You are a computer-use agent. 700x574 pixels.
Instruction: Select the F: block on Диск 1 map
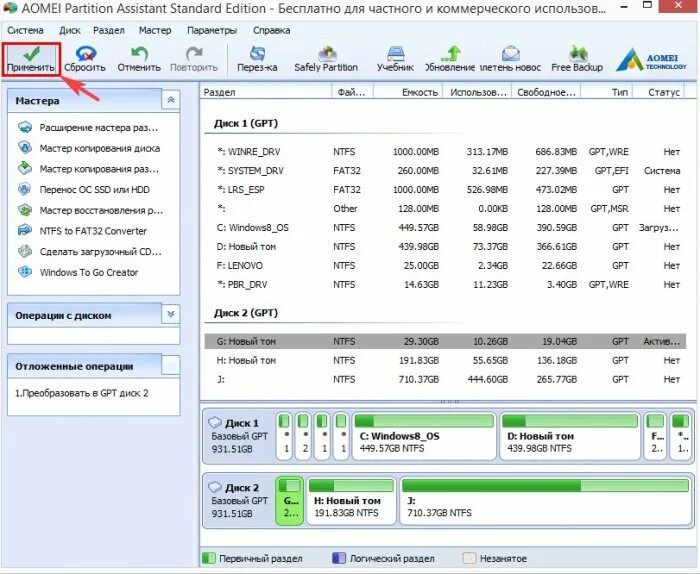coord(655,437)
